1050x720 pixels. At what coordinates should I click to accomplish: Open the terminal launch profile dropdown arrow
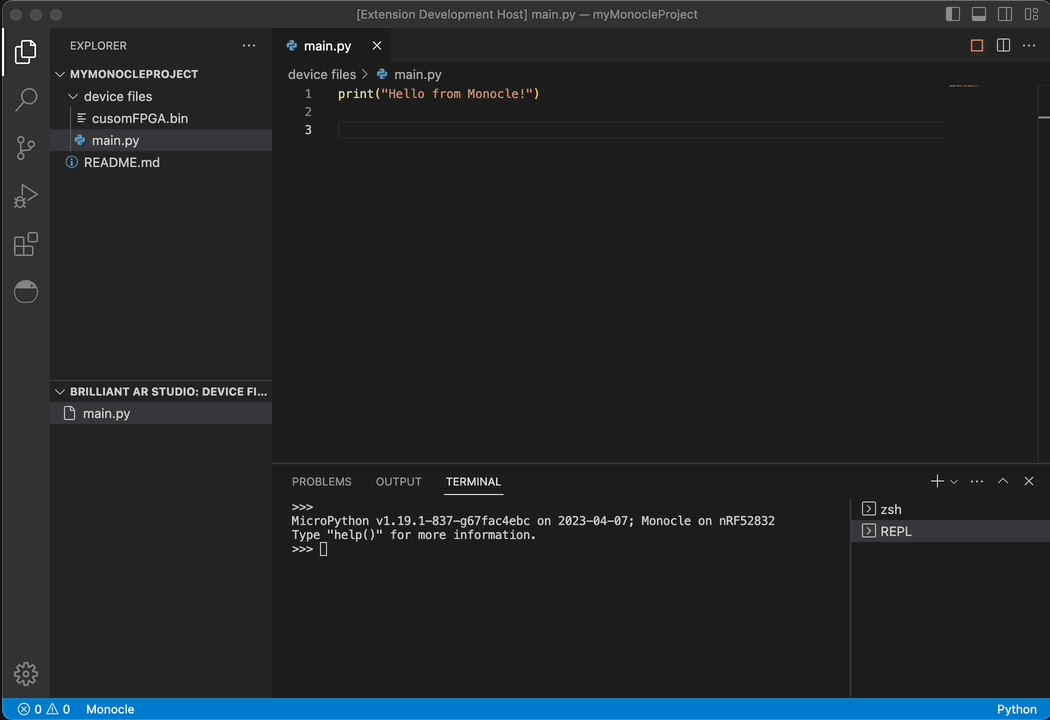pyautogui.click(x=954, y=482)
